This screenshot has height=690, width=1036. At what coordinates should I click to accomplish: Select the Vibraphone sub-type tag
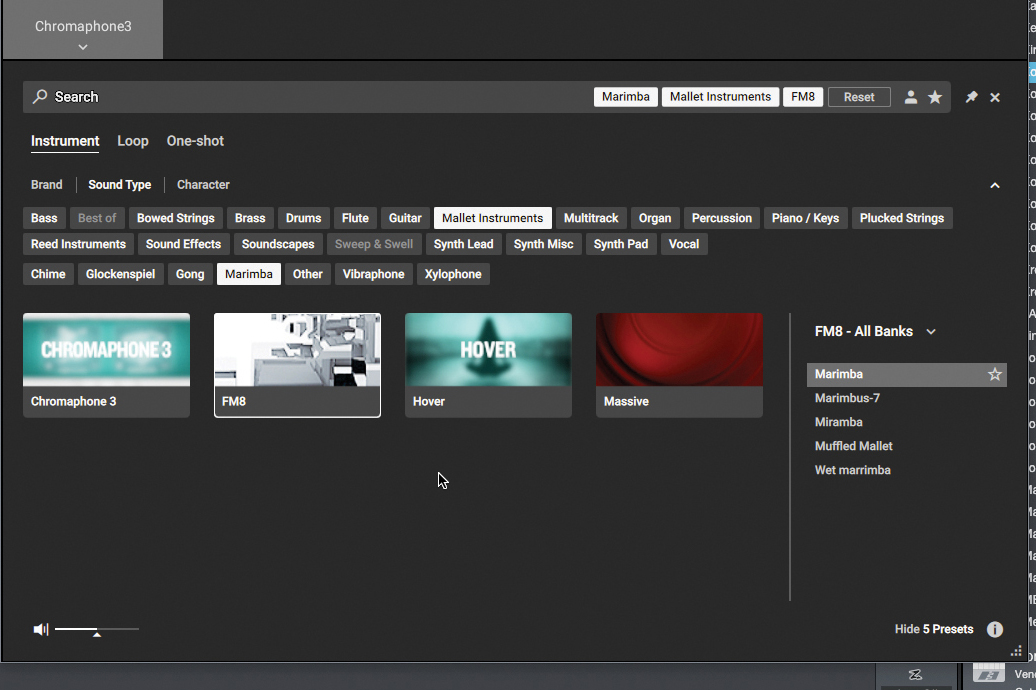tap(373, 274)
